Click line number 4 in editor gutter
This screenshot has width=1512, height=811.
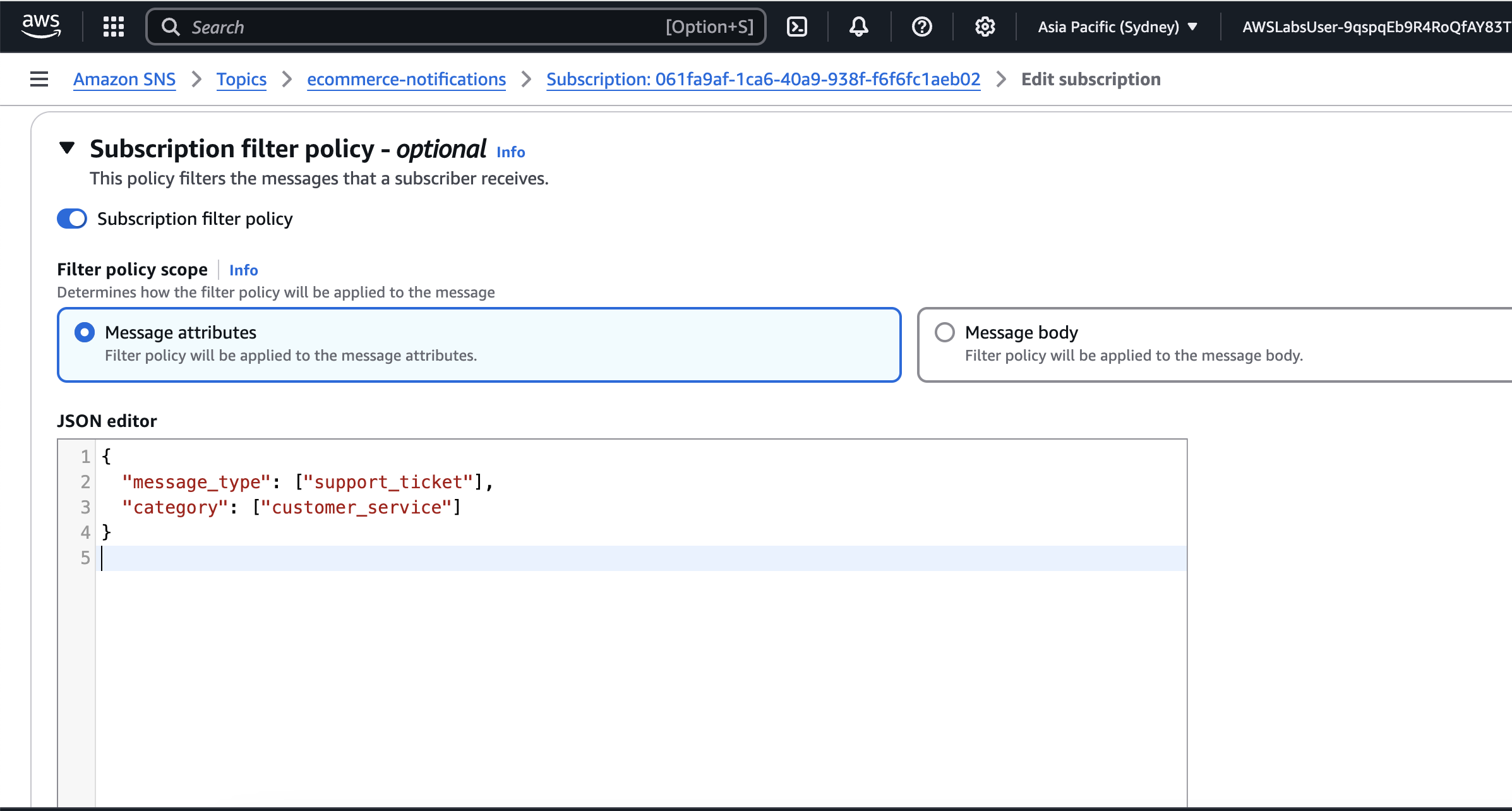(x=85, y=532)
